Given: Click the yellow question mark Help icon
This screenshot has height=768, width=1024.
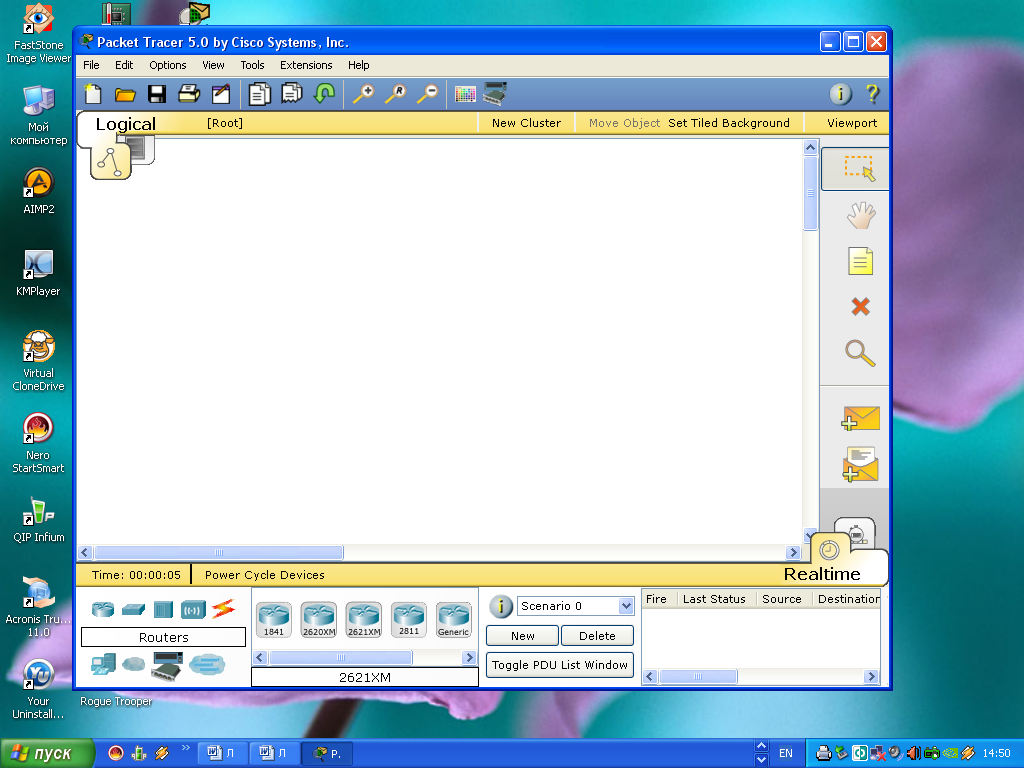Looking at the screenshot, I should (872, 94).
